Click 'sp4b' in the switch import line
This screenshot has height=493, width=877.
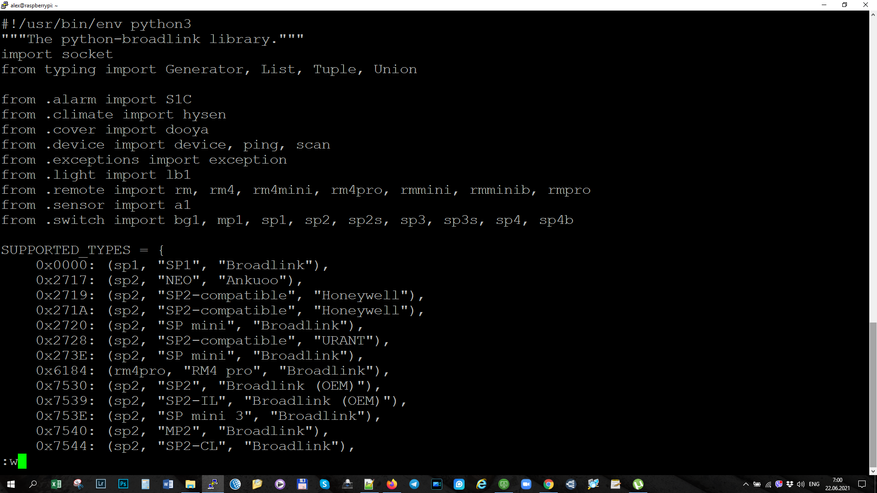556,220
